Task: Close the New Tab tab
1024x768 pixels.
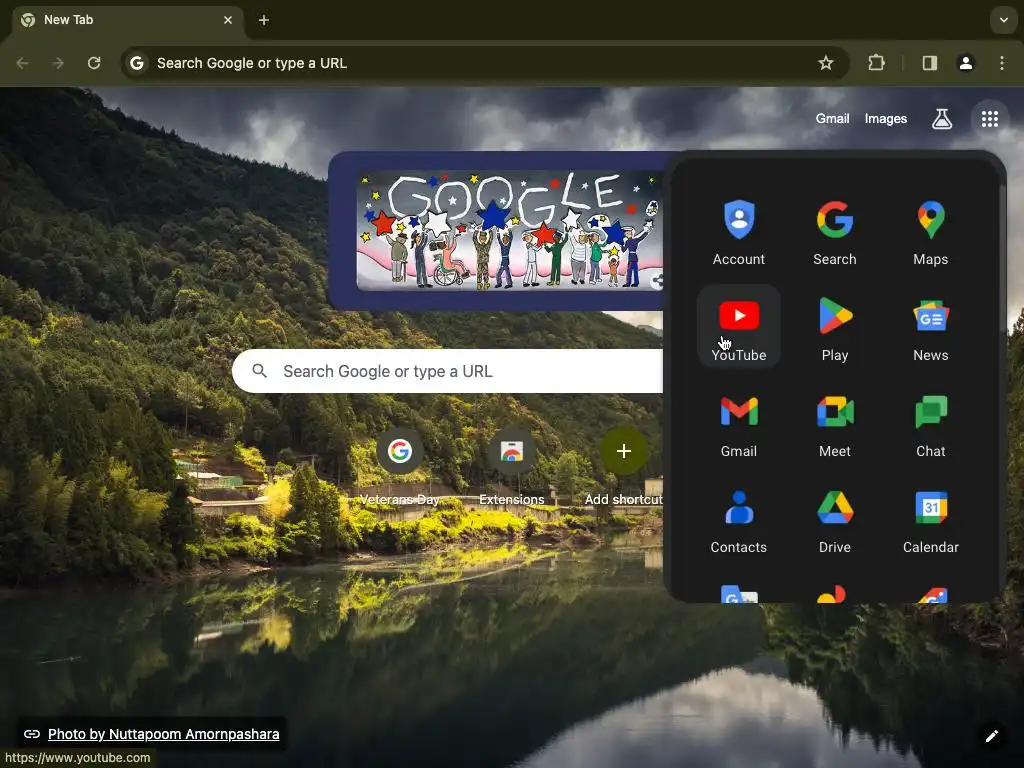Action: coord(228,20)
